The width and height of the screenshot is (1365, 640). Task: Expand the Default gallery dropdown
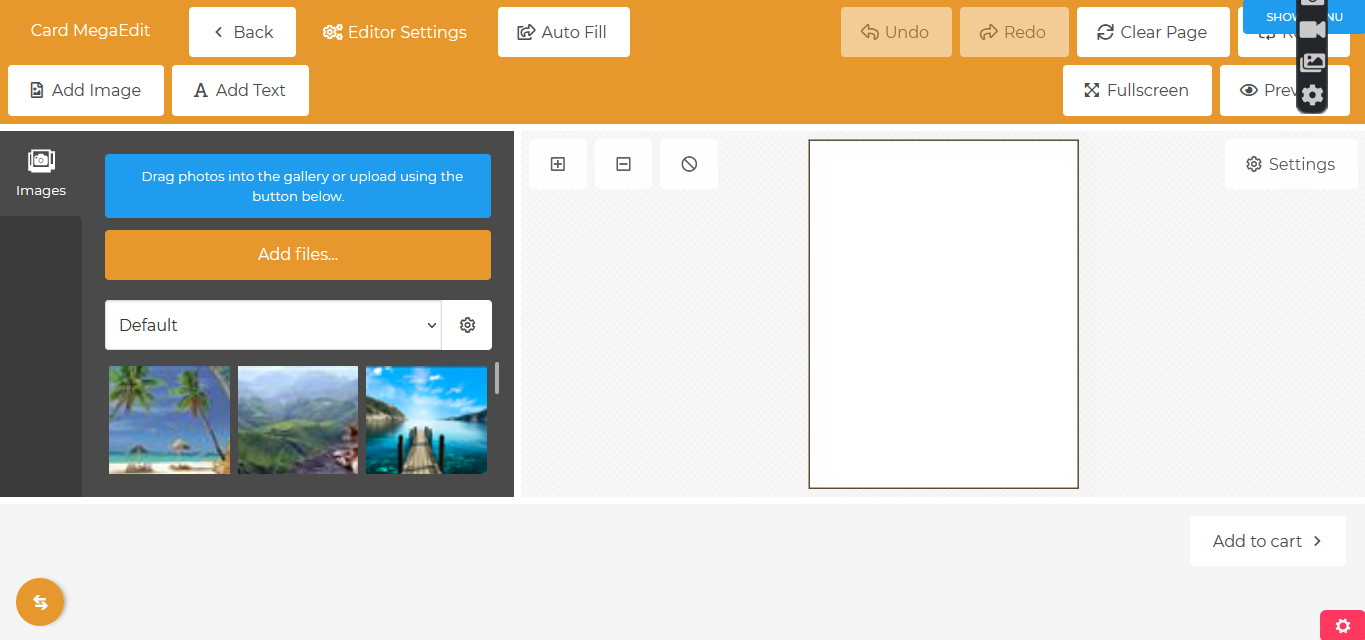[273, 325]
